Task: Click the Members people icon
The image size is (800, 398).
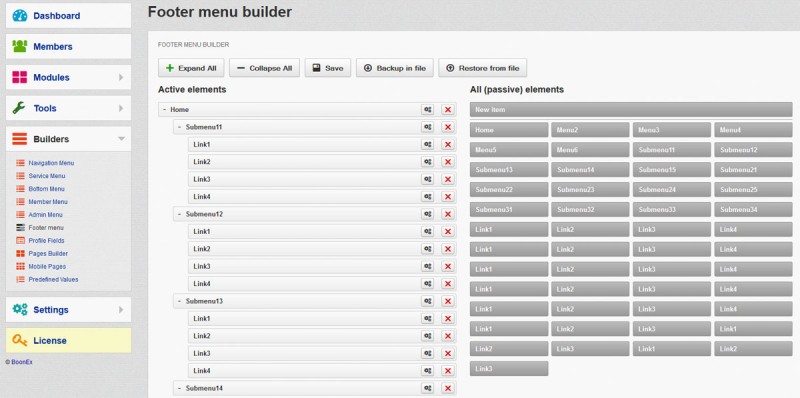Action: click(x=20, y=46)
